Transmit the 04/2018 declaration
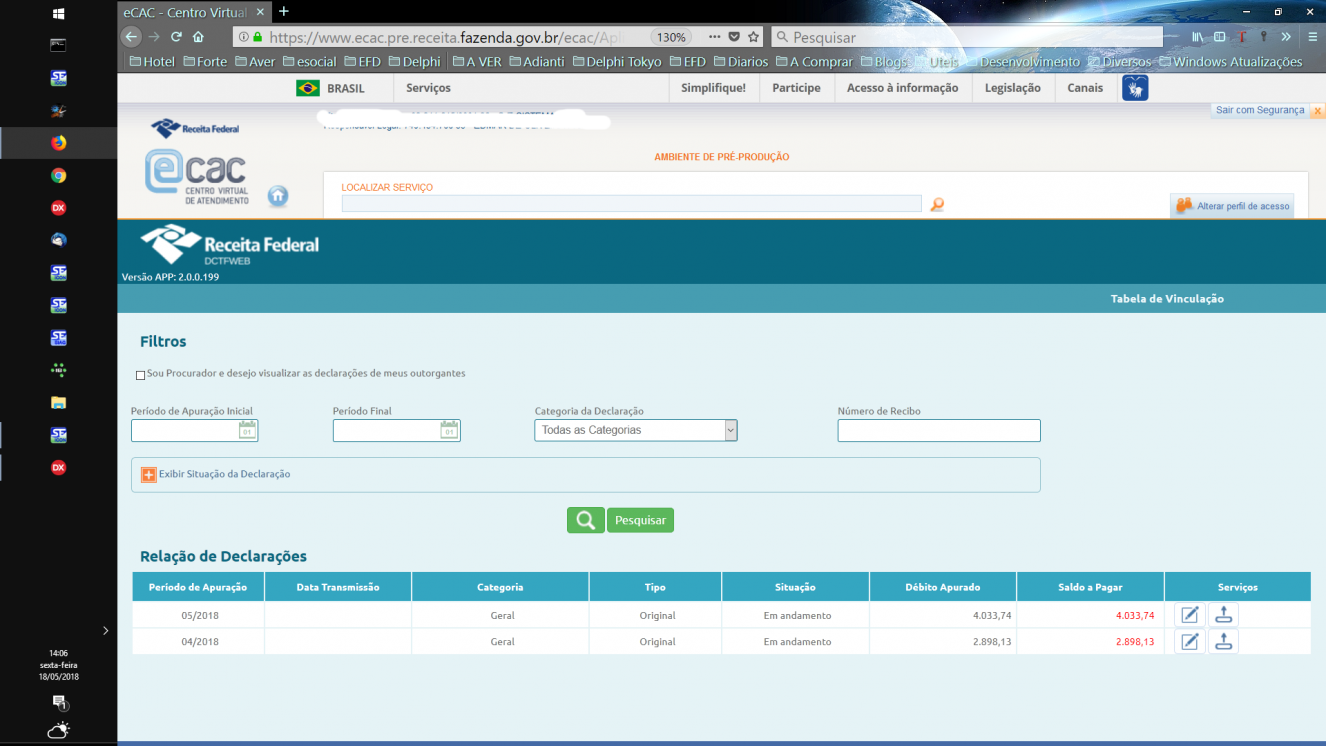The image size is (1326, 746). [1223, 642]
